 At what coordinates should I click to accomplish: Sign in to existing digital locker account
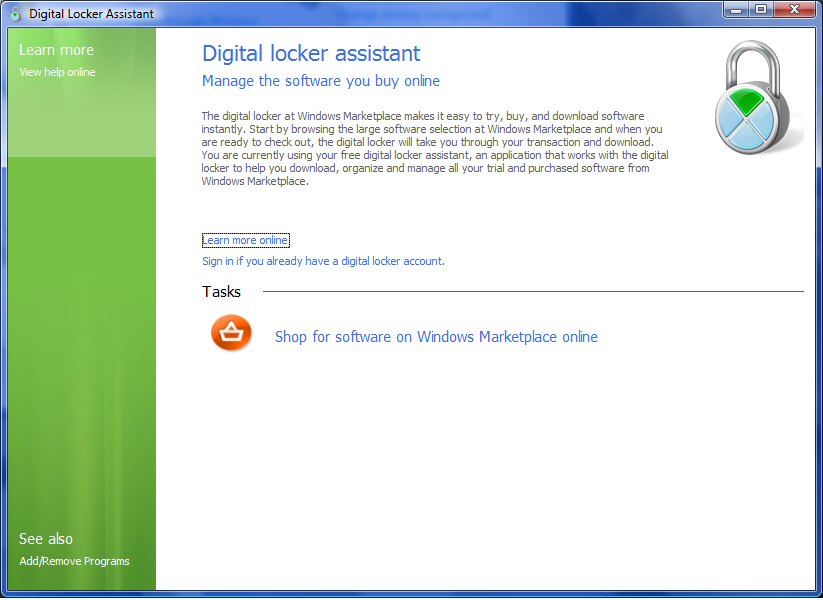[323, 261]
